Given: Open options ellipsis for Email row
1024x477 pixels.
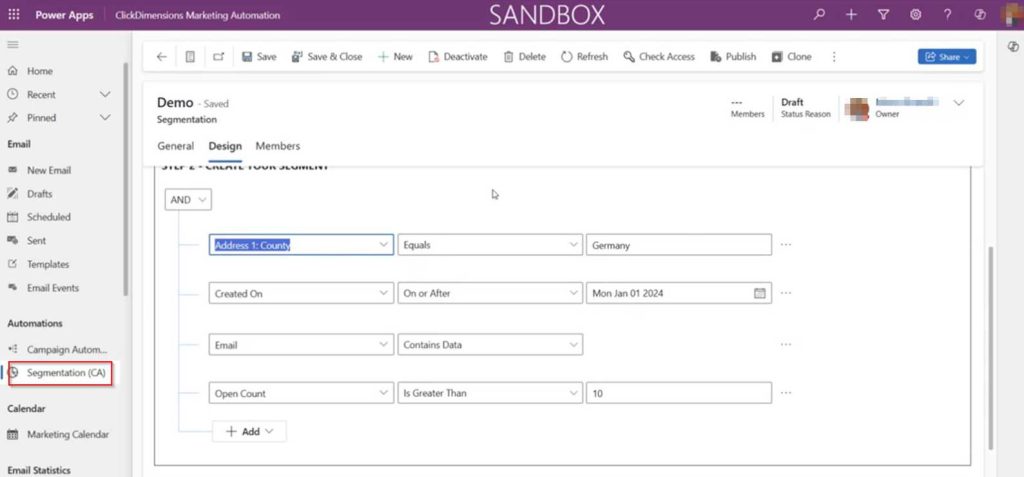Looking at the screenshot, I should (x=786, y=344).
